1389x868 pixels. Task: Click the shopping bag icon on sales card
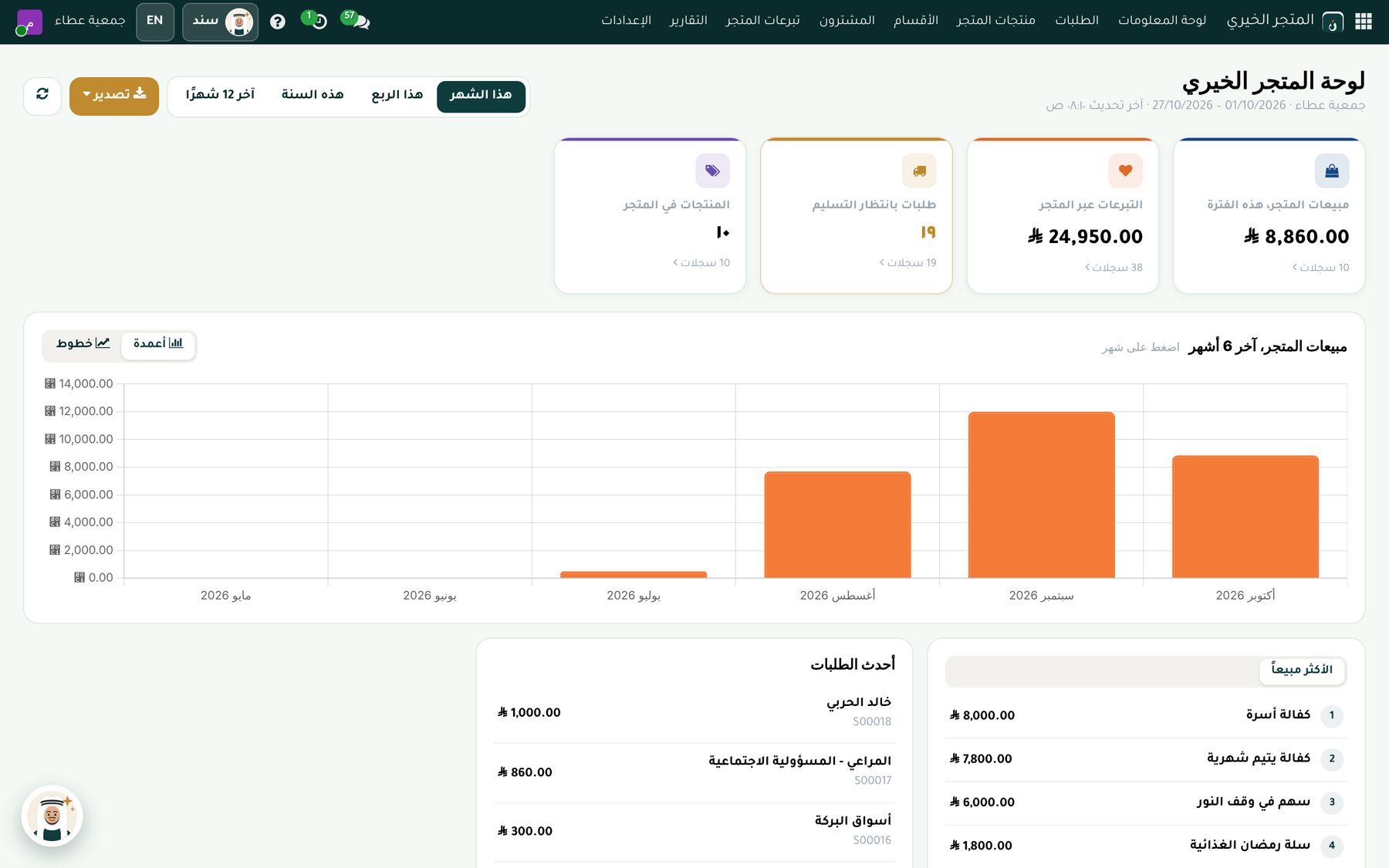click(1332, 171)
